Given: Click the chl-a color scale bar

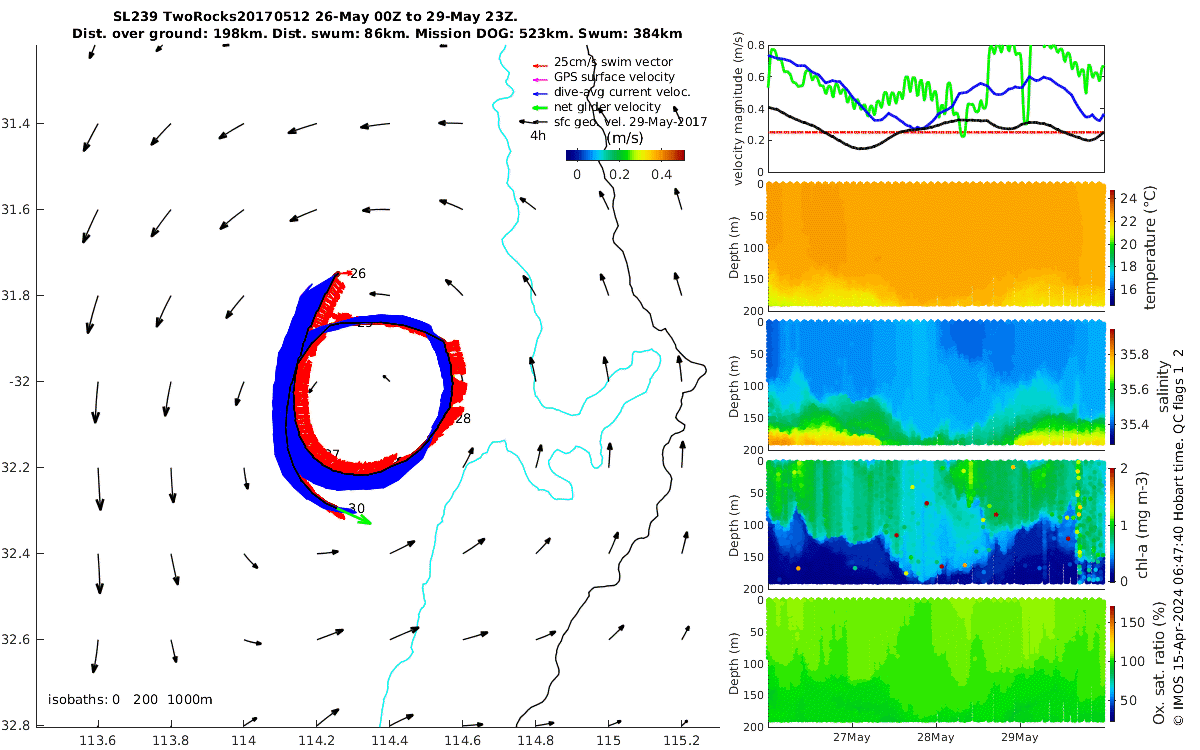Looking at the screenshot, I should [x=1112, y=525].
